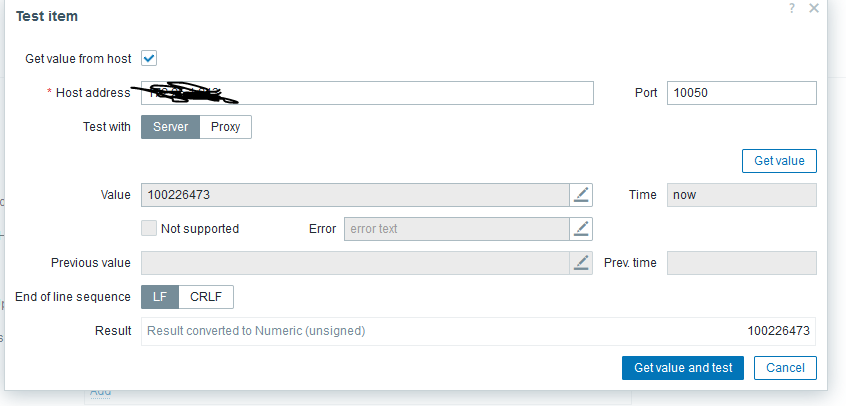Click the edit pencil icon beside Value field
Viewport: 846px width, 406px height.
(581, 195)
